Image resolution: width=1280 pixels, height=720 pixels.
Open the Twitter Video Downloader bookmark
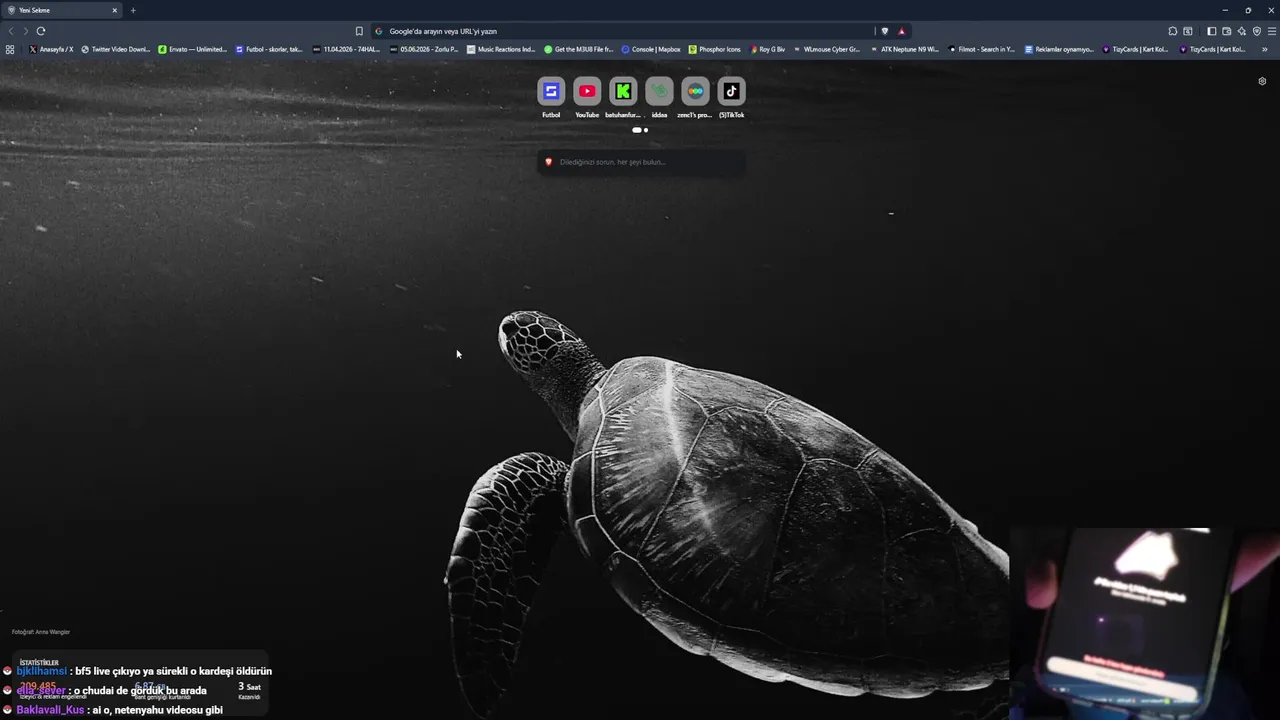115,49
